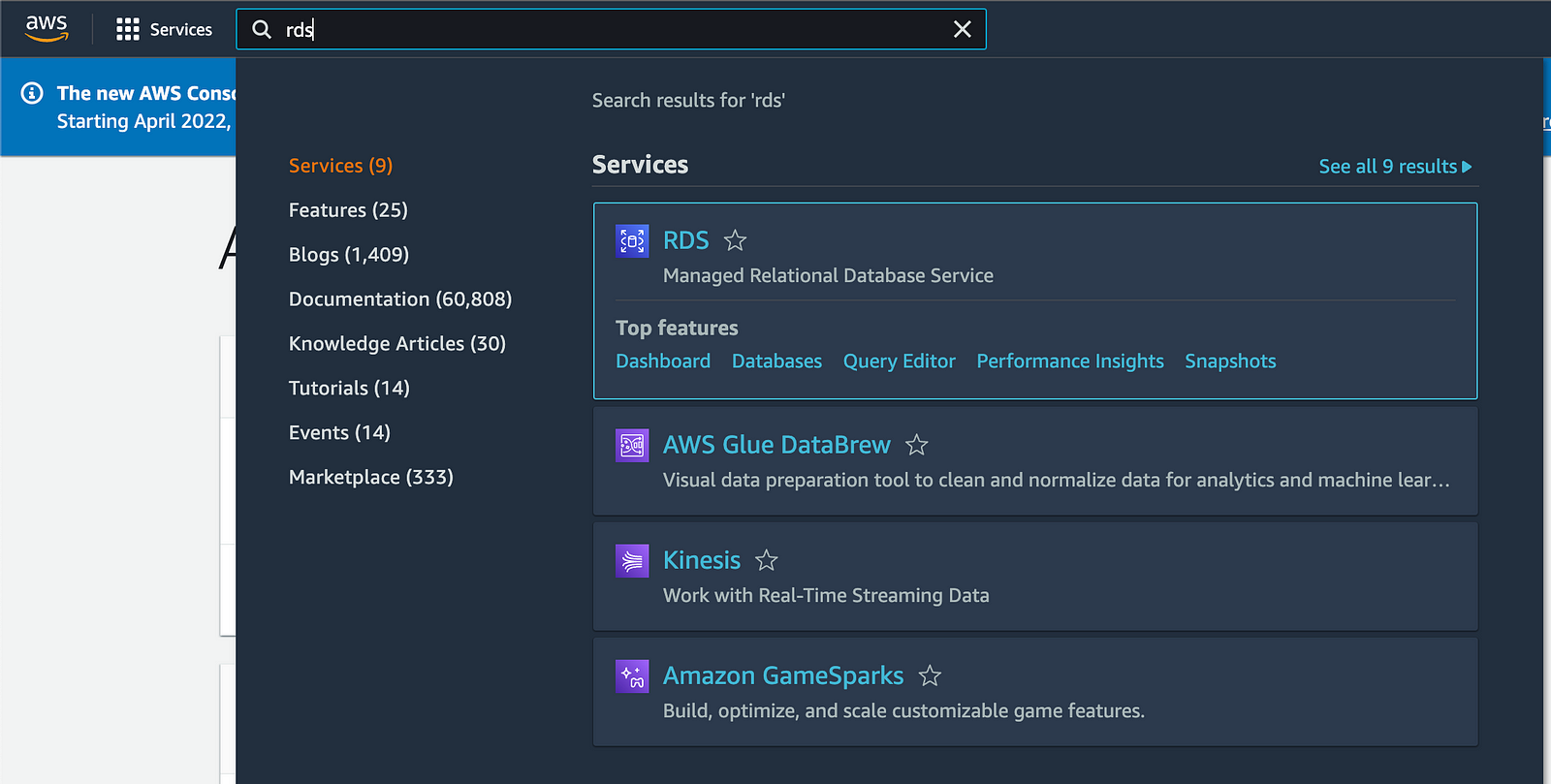This screenshot has height=784, width=1551.
Task: Open the Services grid menu icon
Action: click(127, 29)
